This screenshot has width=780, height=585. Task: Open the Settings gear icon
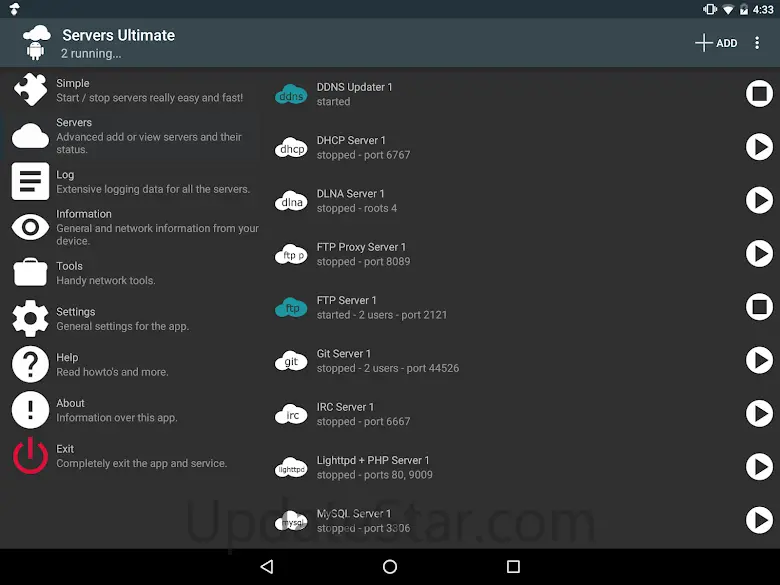(x=30, y=318)
